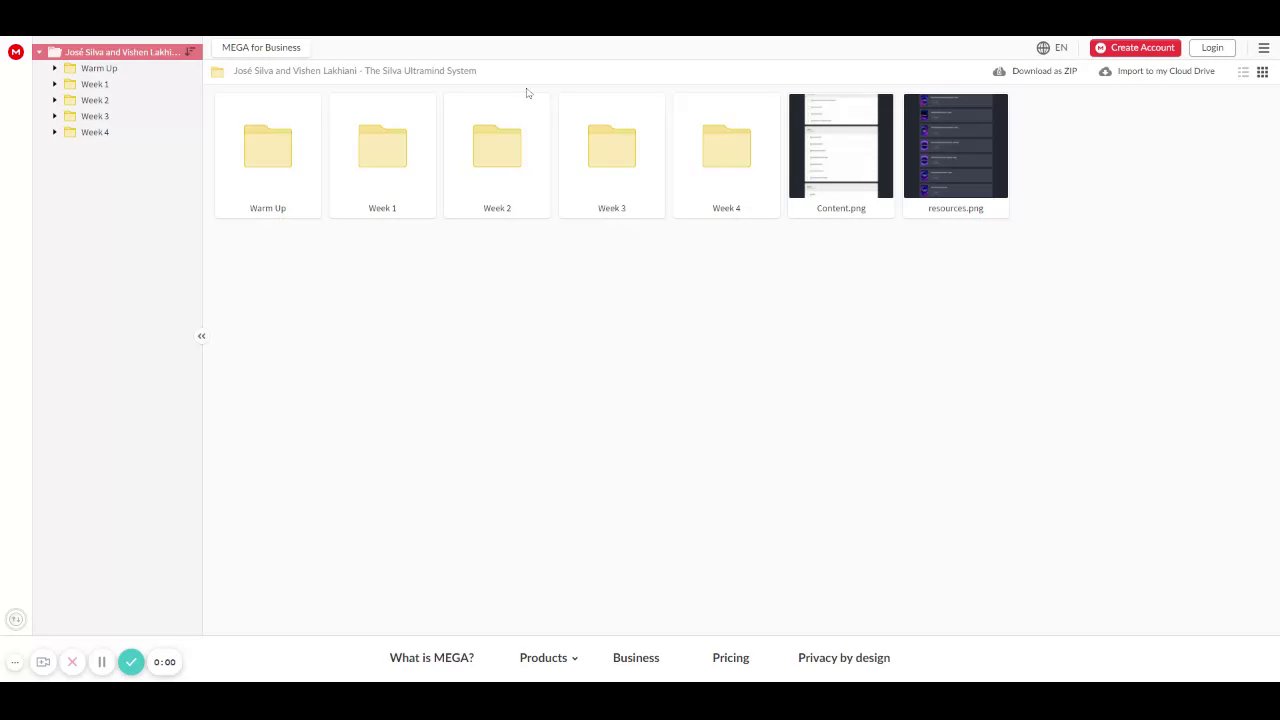Open the Pricing footer link
Viewport: 1280px width, 720px height.
click(731, 658)
